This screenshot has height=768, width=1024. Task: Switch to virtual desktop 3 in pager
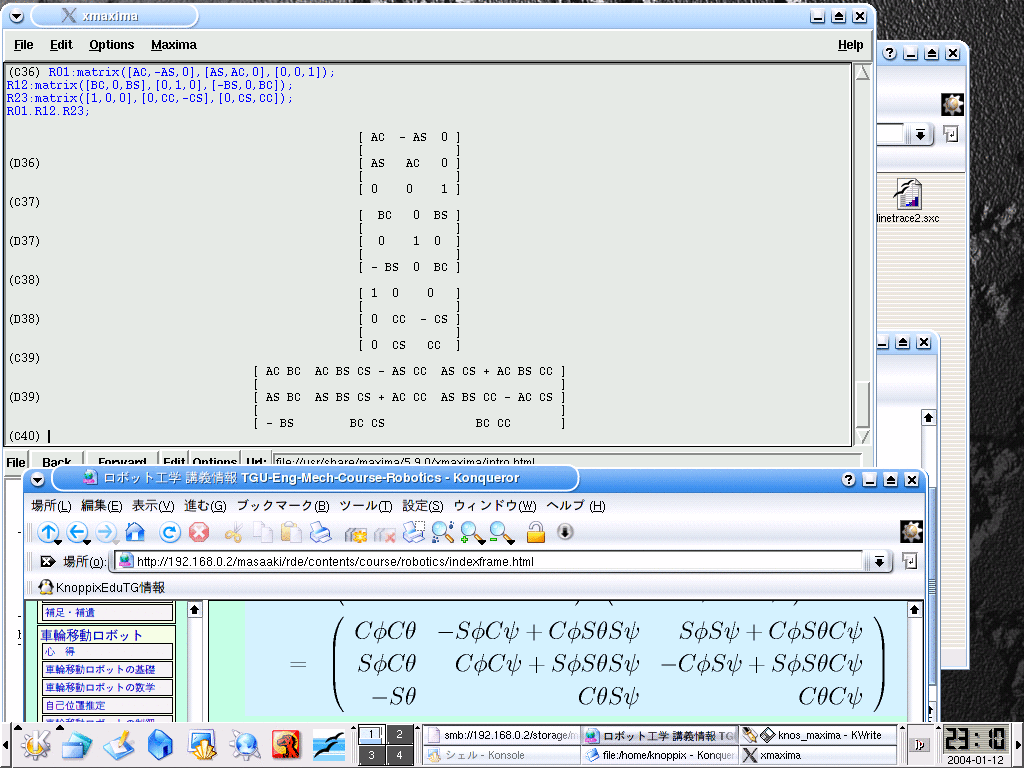click(371, 755)
